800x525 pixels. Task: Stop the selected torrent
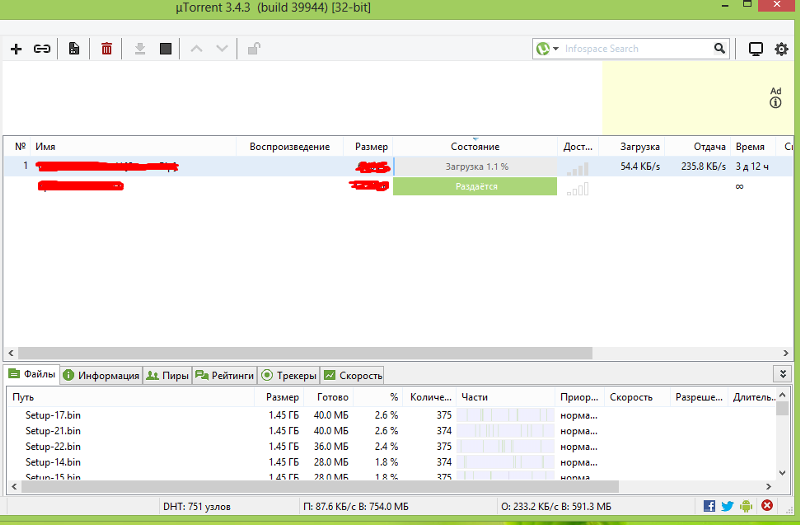point(165,49)
